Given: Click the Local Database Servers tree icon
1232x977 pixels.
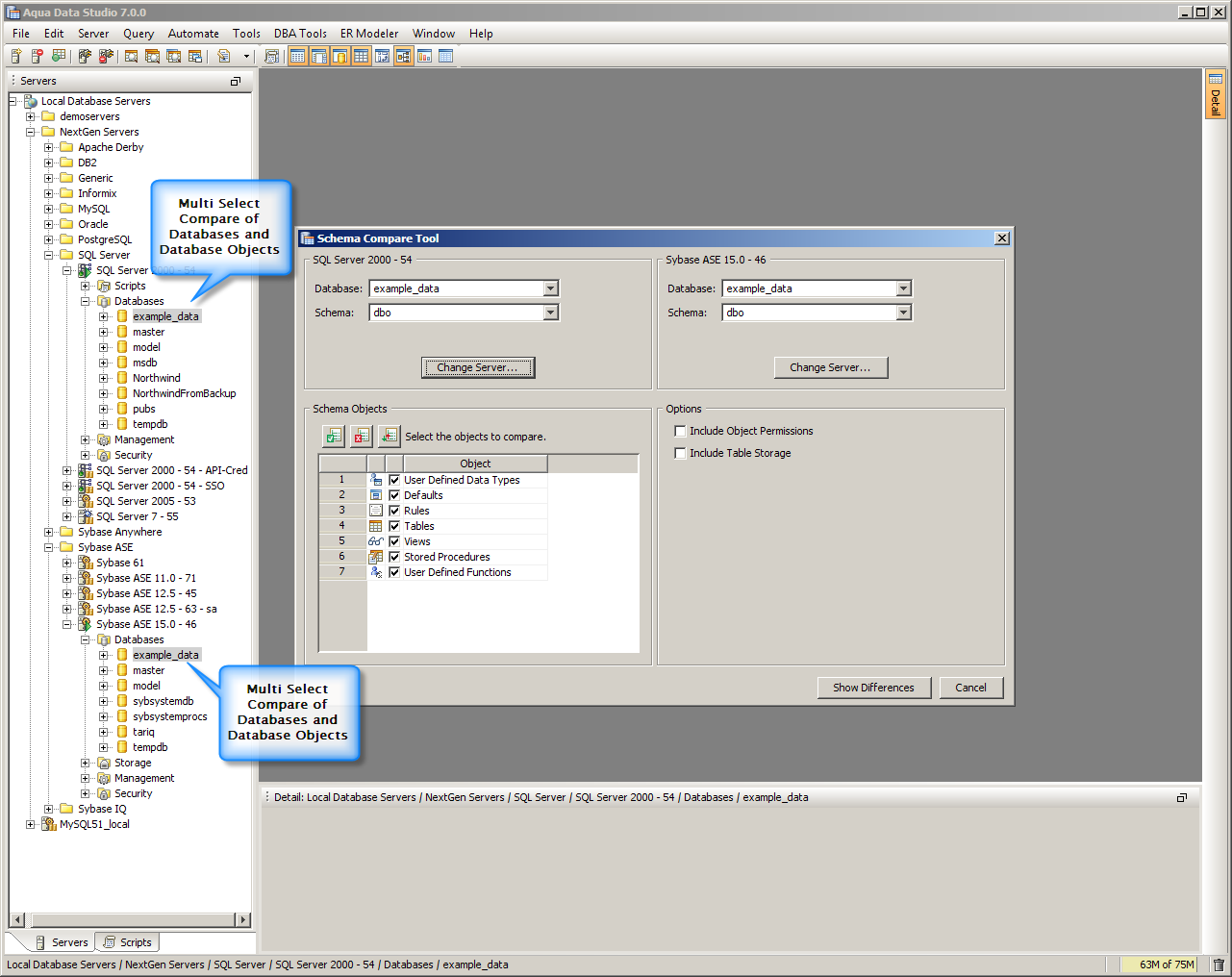Looking at the screenshot, I should 31,101.
